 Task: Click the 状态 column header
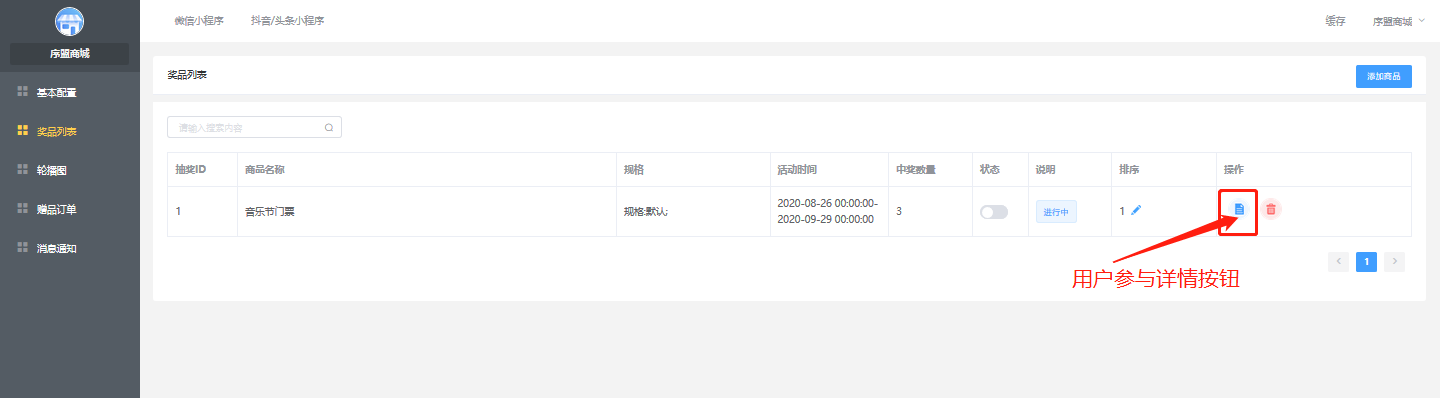tap(990, 169)
